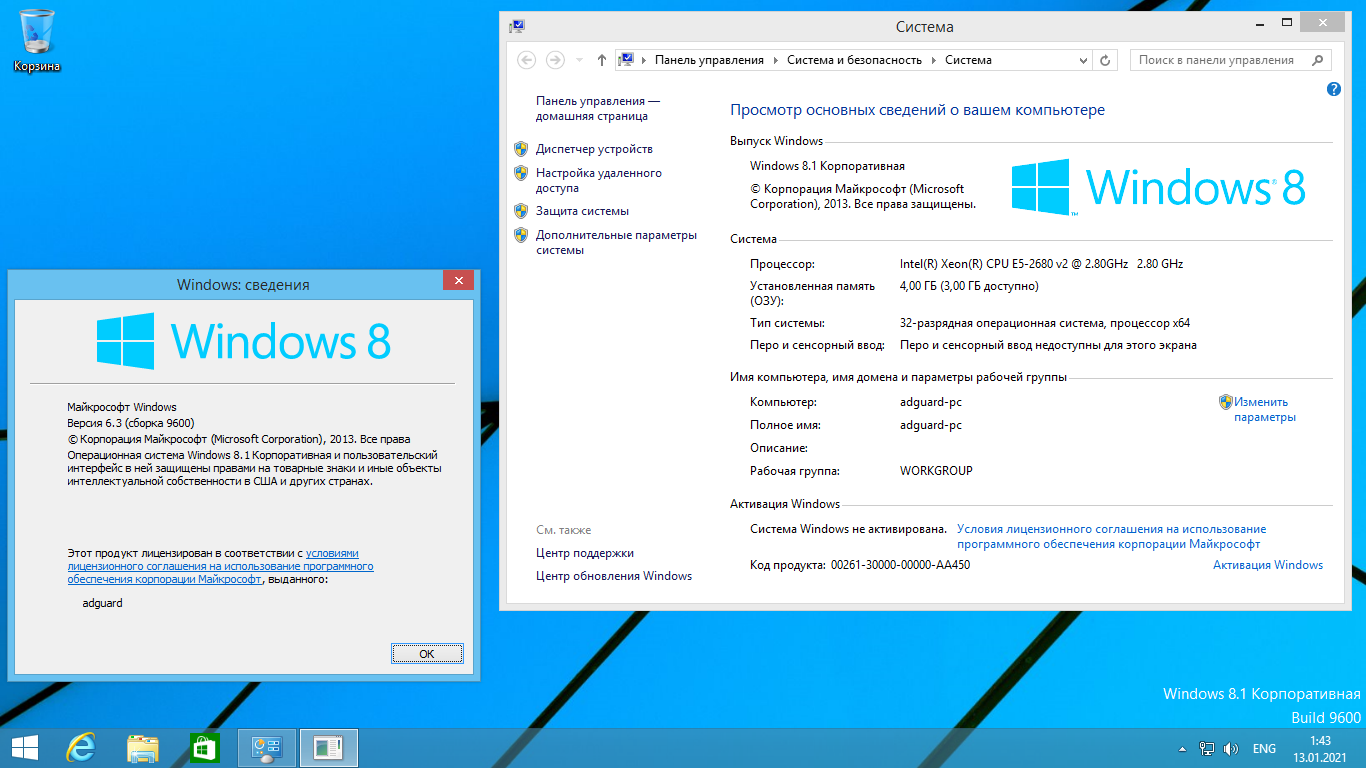Launch Internet Explorer from the taskbar

(81, 747)
